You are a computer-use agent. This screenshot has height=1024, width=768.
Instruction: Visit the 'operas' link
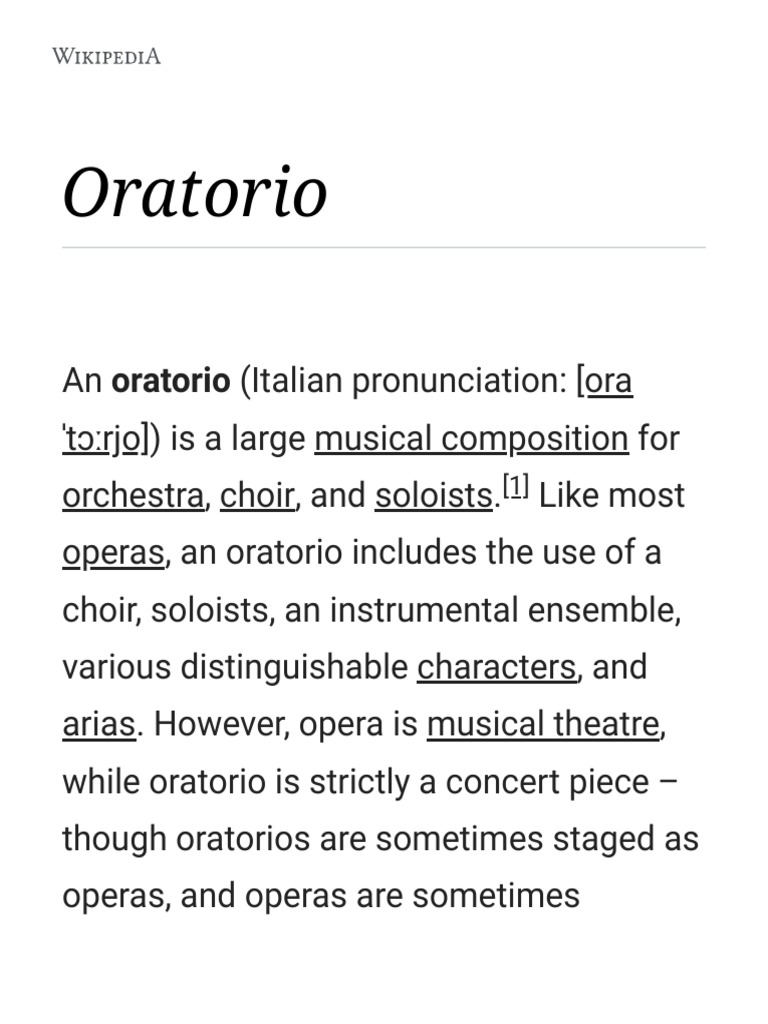[x=113, y=553]
